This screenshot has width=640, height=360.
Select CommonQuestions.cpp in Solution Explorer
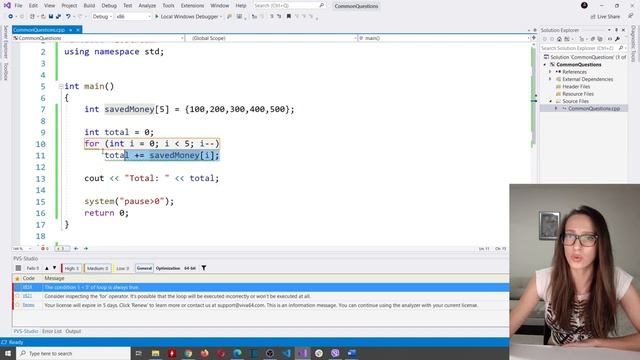[x=594, y=109]
